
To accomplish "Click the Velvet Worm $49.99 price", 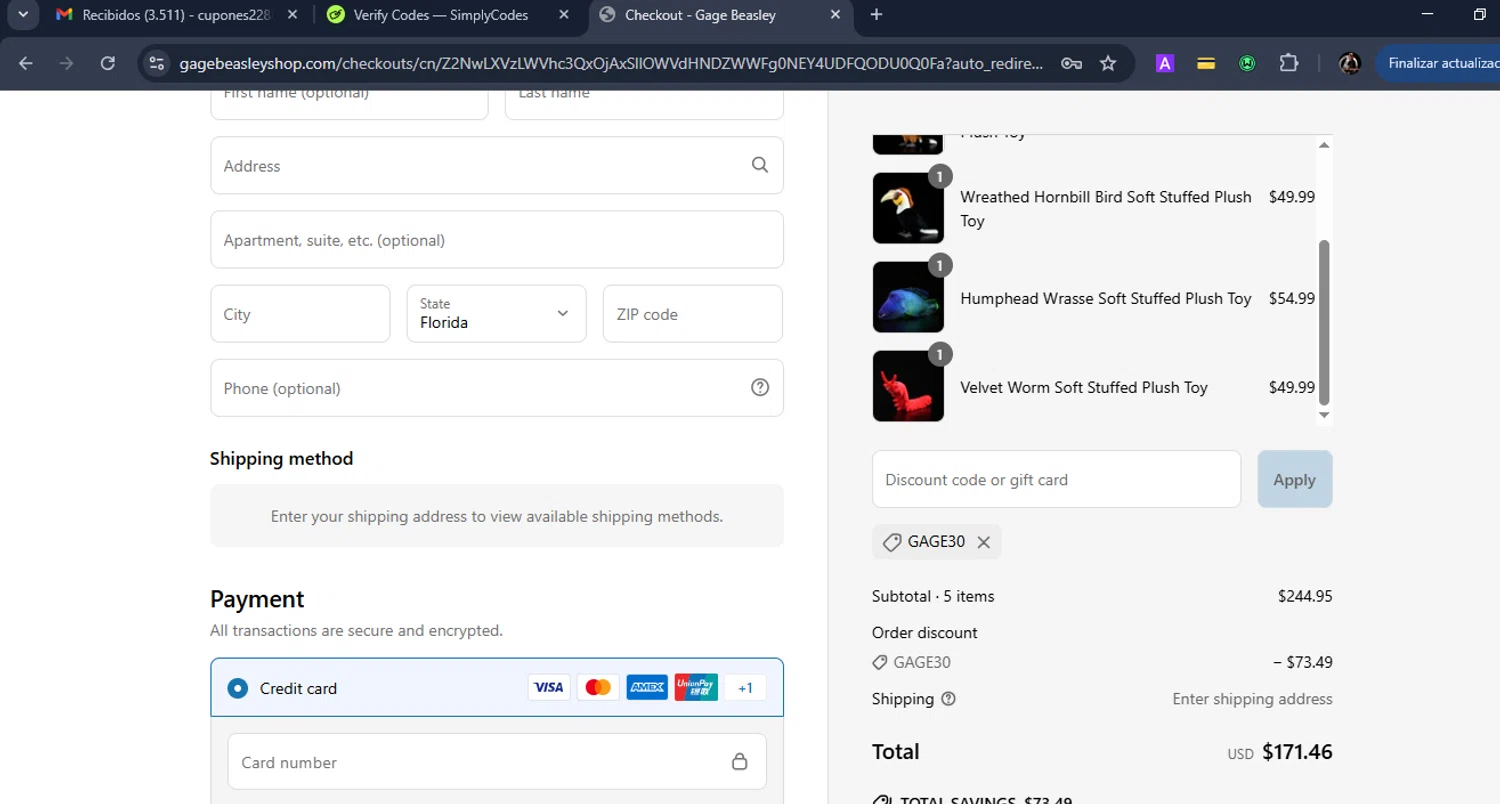I will click(1292, 387).
